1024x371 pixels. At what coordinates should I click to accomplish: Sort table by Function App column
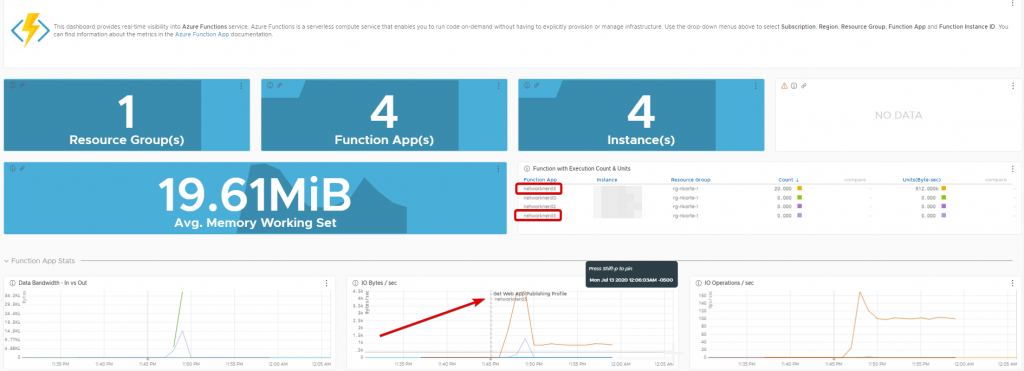pyautogui.click(x=539, y=180)
